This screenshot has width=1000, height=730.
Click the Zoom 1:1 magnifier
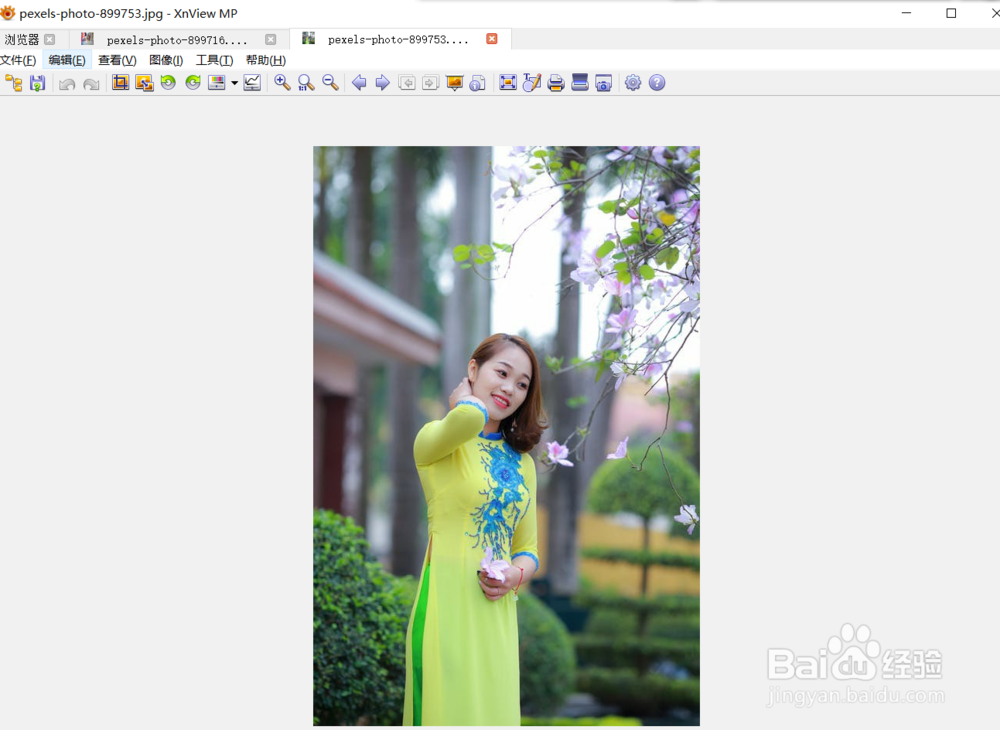pos(306,83)
